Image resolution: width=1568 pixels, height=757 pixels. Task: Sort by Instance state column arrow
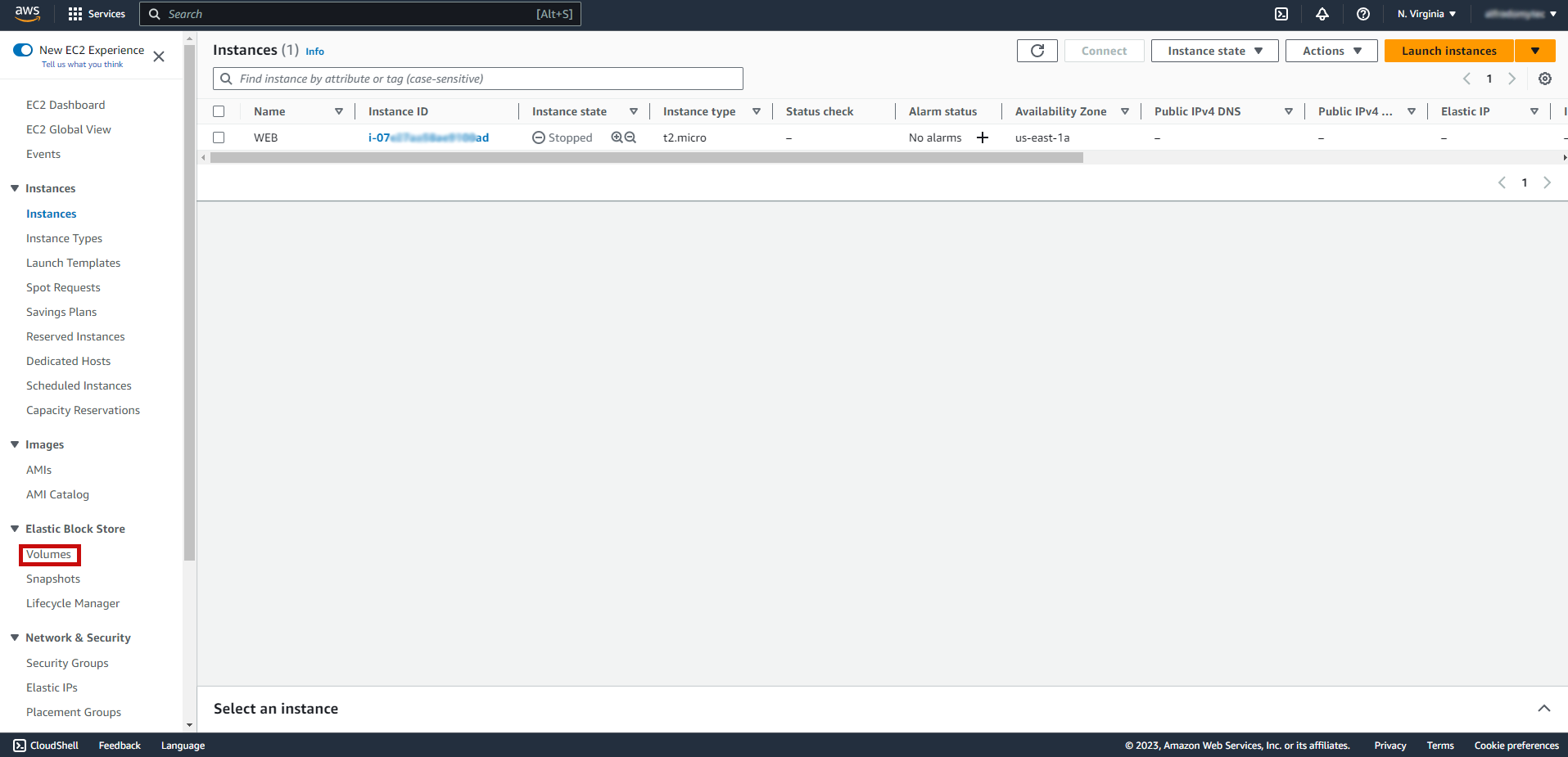pos(634,111)
